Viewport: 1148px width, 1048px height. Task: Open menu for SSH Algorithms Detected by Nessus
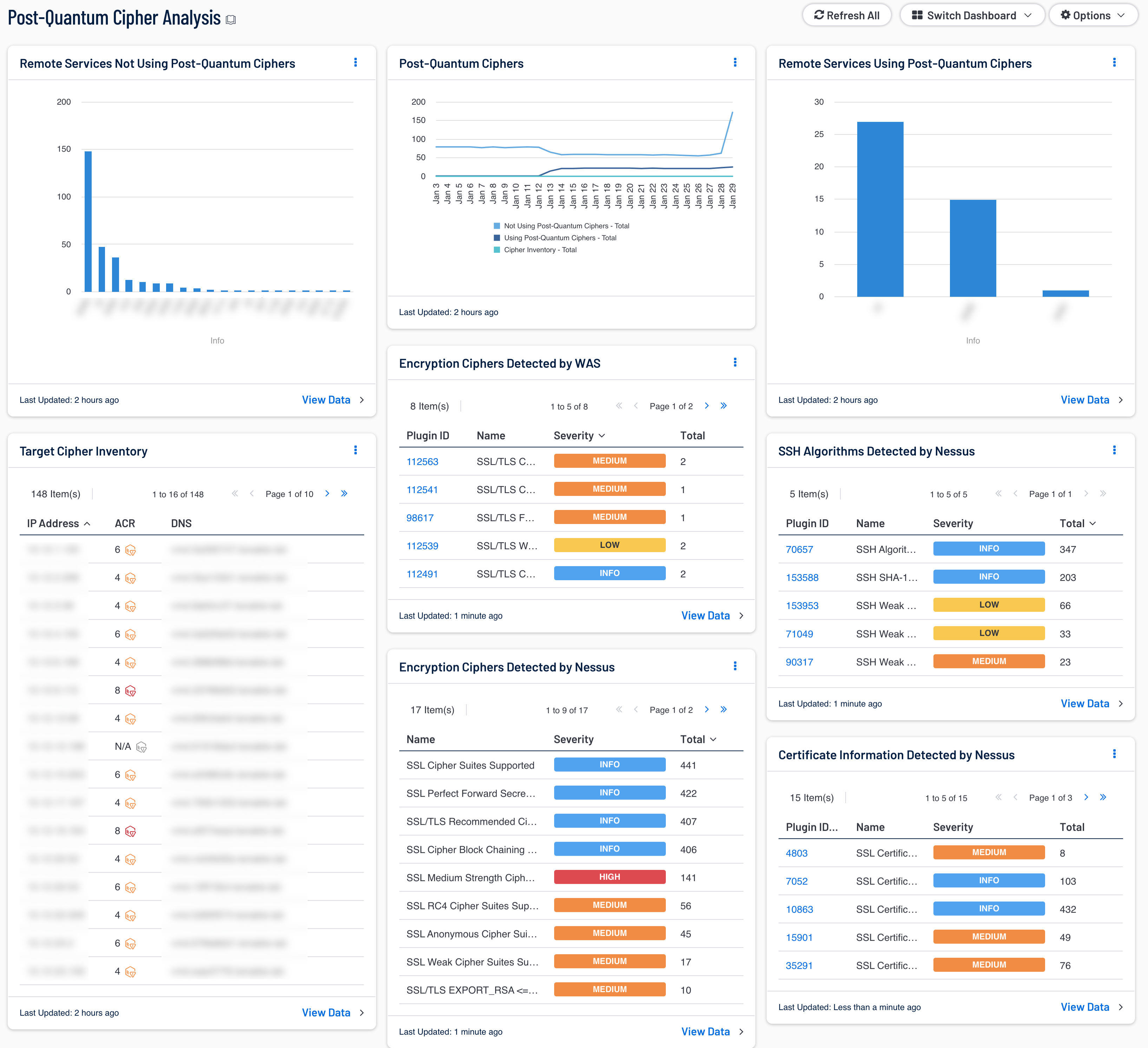[x=1114, y=451]
